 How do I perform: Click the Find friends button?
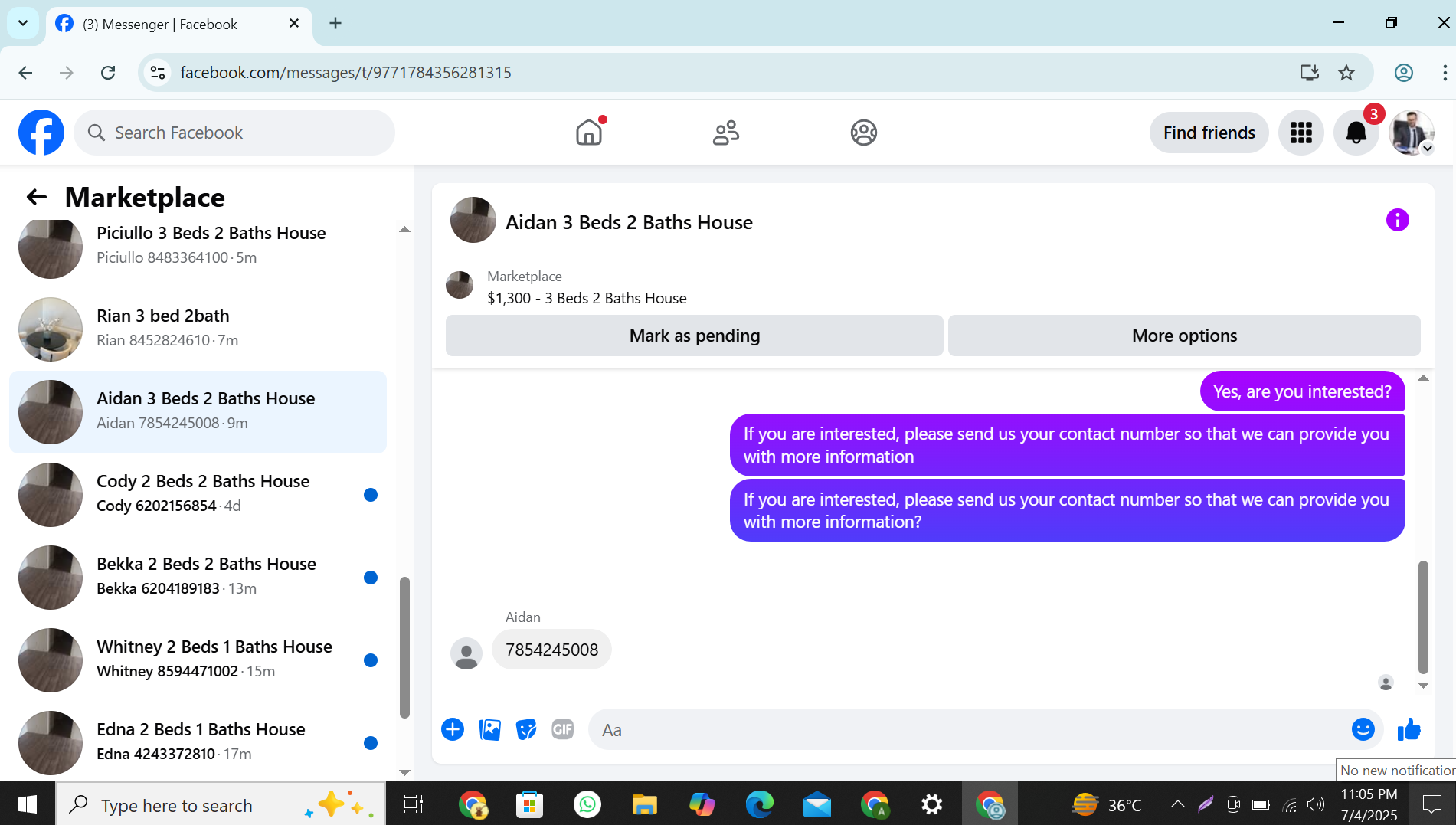[x=1209, y=133]
